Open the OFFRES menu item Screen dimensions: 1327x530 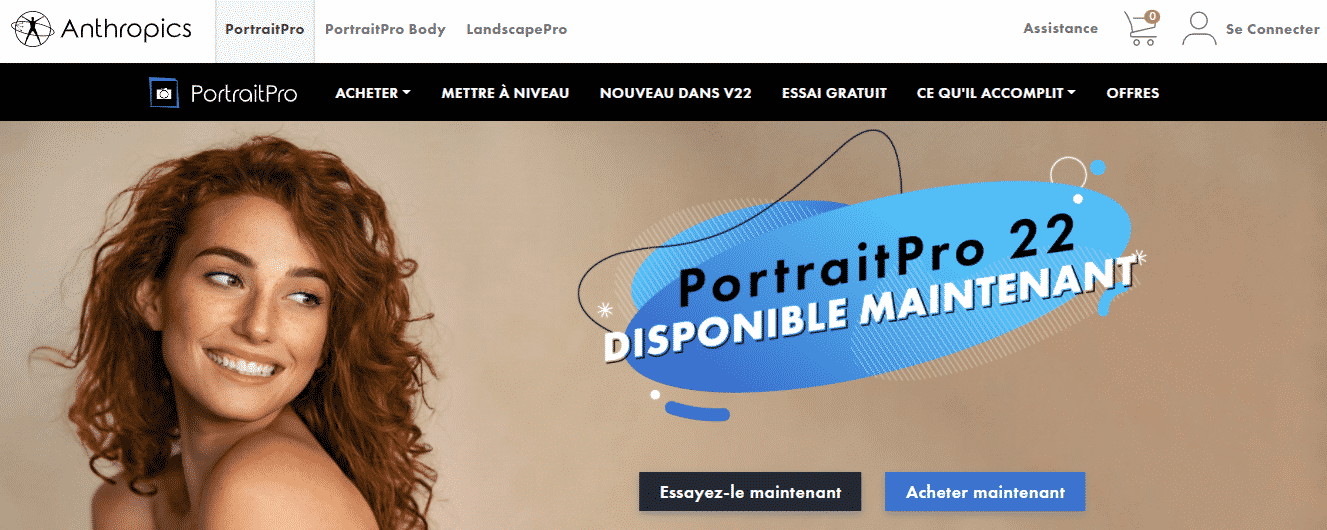tap(1133, 93)
